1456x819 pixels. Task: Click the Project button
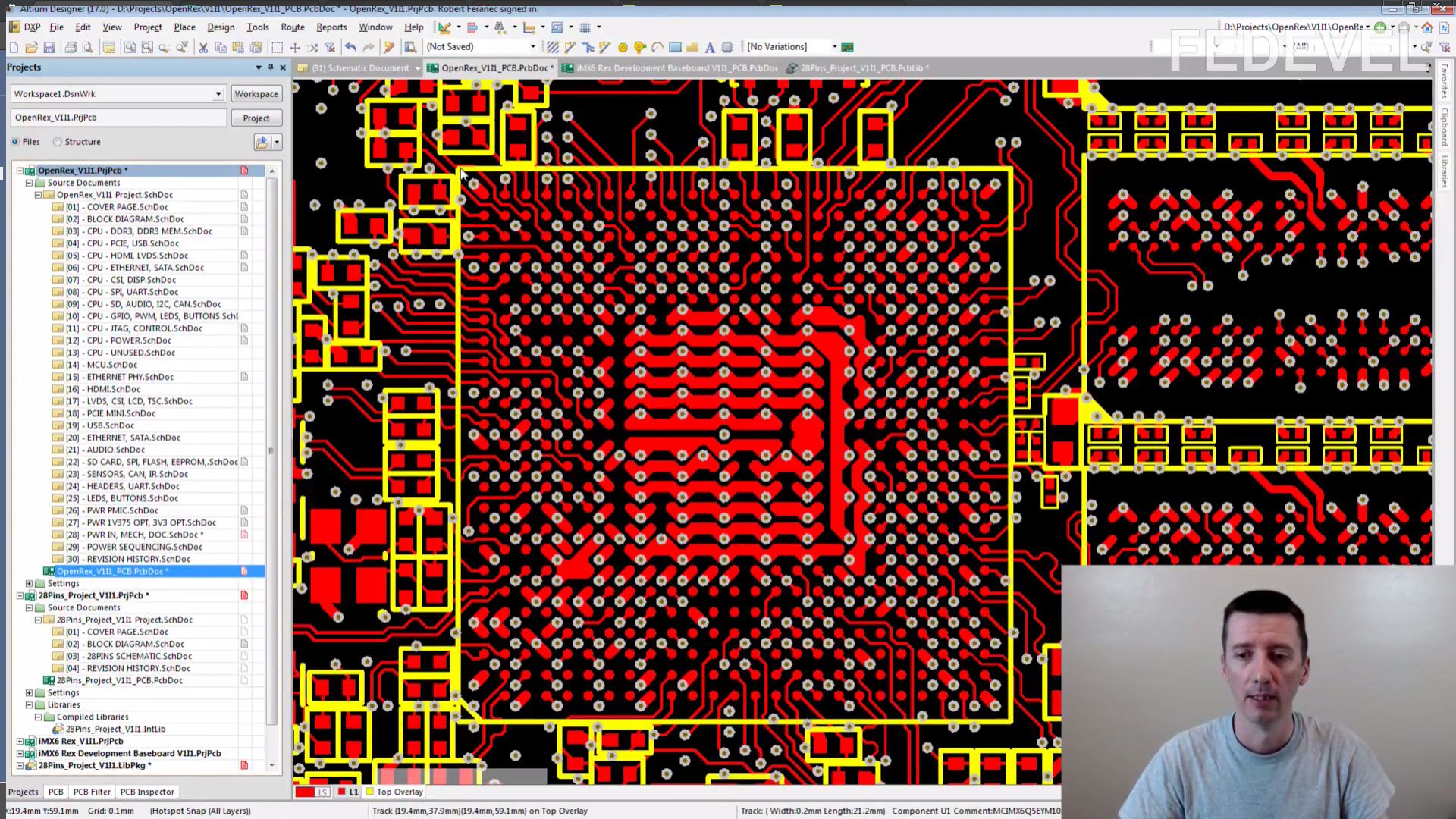256,118
